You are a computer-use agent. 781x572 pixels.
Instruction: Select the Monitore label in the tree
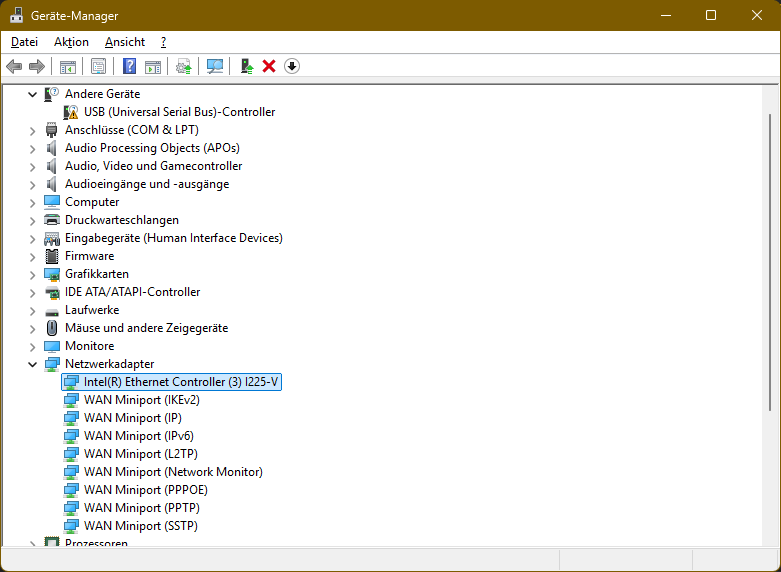(x=90, y=346)
